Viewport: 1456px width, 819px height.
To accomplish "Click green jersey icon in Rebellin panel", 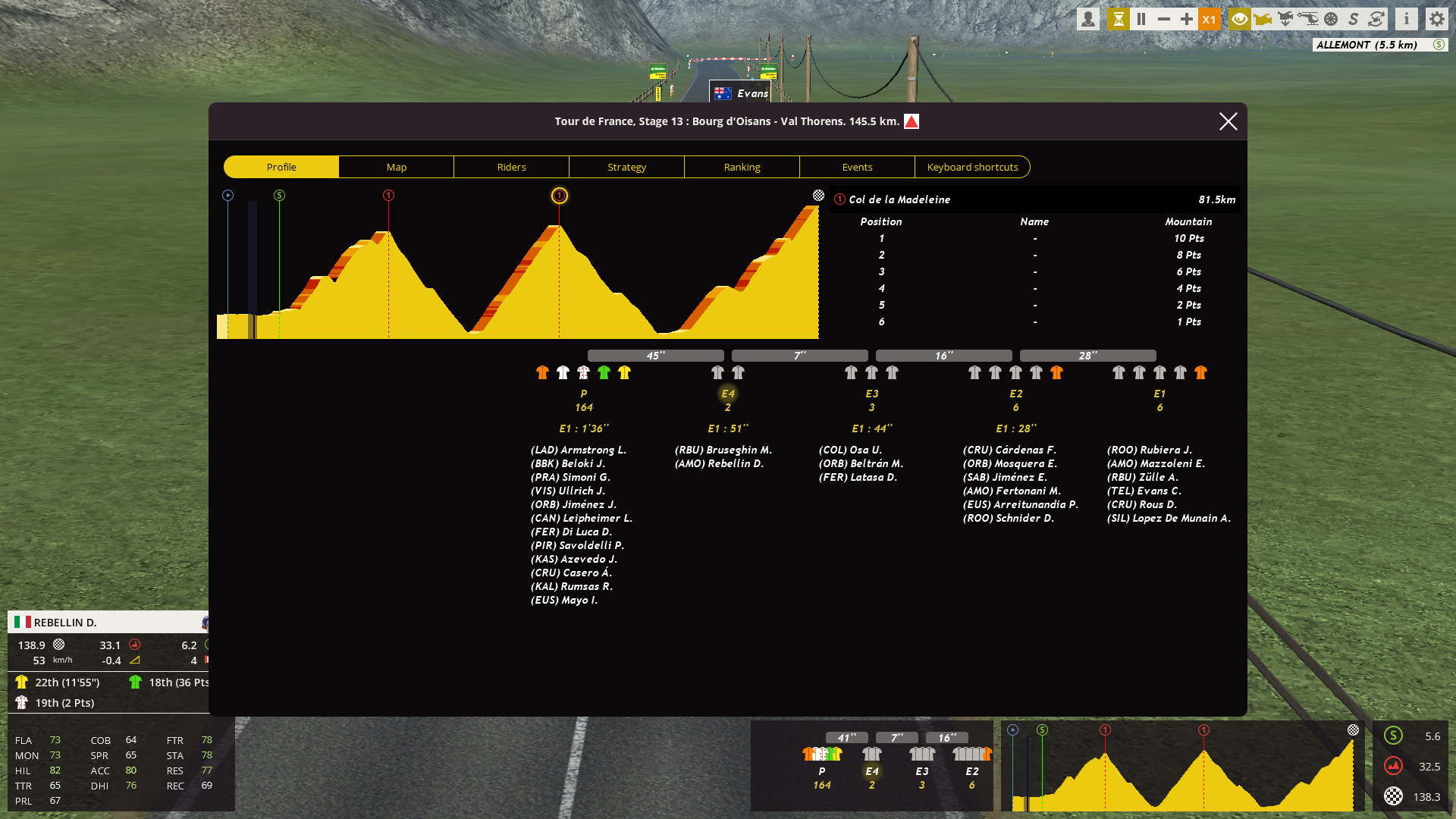I will tap(135, 682).
